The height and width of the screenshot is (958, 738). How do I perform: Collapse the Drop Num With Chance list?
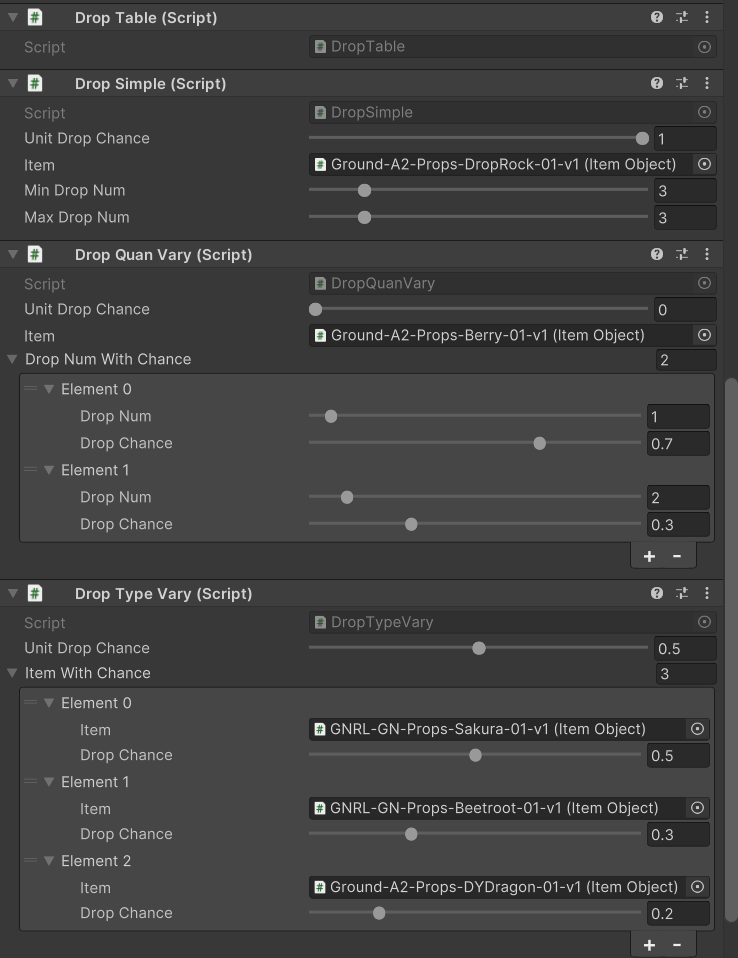pyautogui.click(x=12, y=359)
